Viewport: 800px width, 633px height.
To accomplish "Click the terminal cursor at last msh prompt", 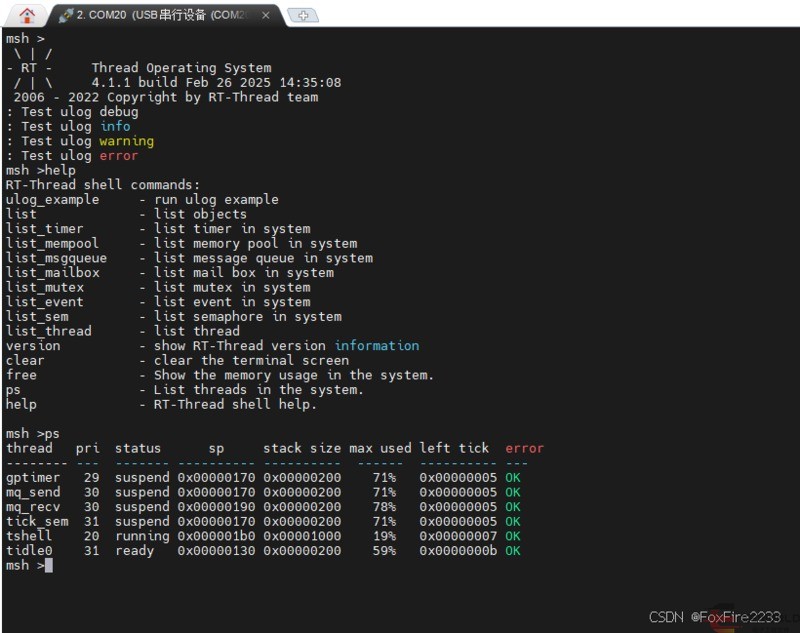I will (49, 565).
